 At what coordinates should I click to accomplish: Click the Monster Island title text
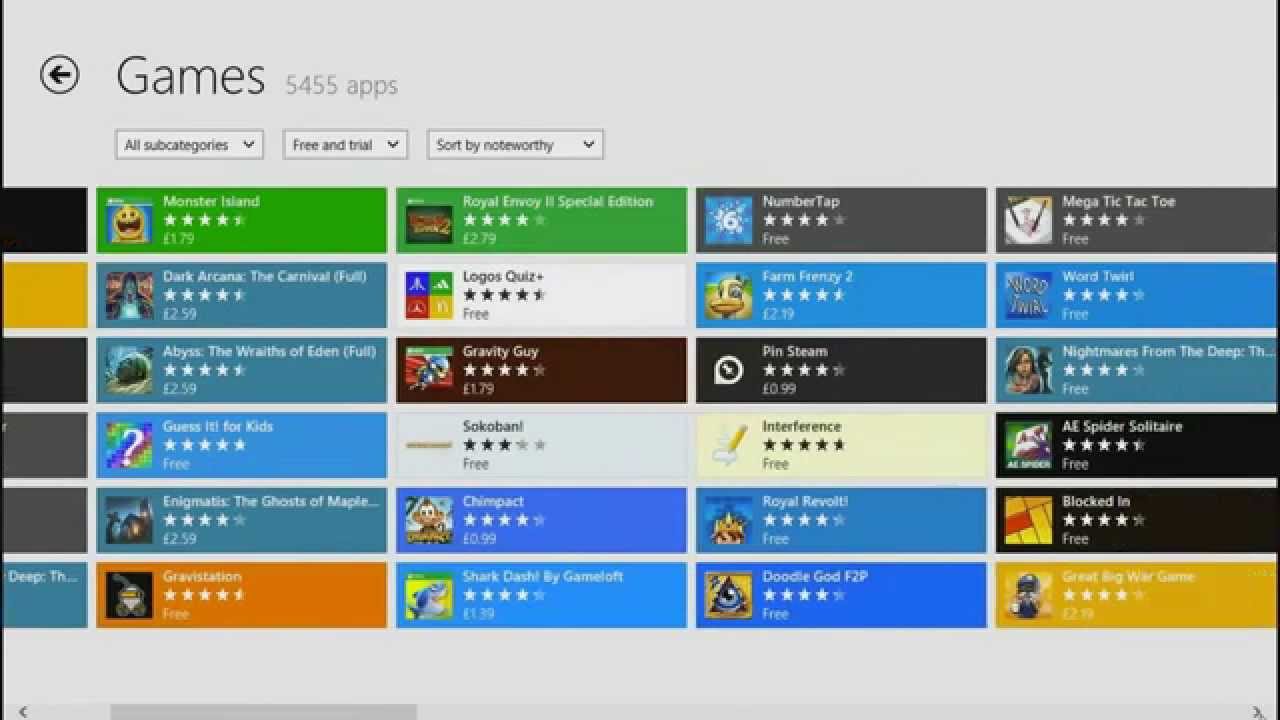click(x=211, y=201)
